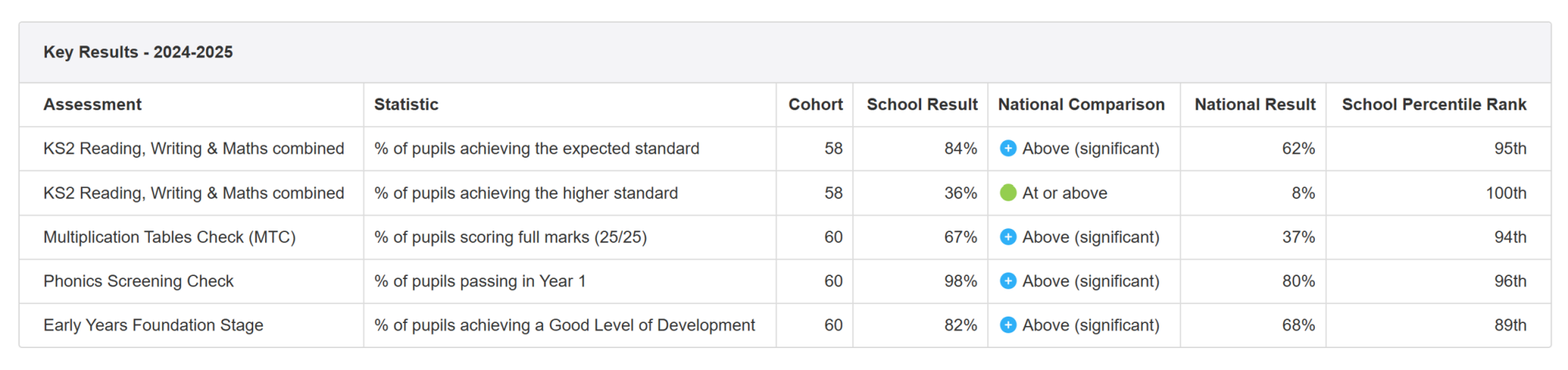Click the 98% school result for Phonics
1568x370 pixels.
click(960, 281)
